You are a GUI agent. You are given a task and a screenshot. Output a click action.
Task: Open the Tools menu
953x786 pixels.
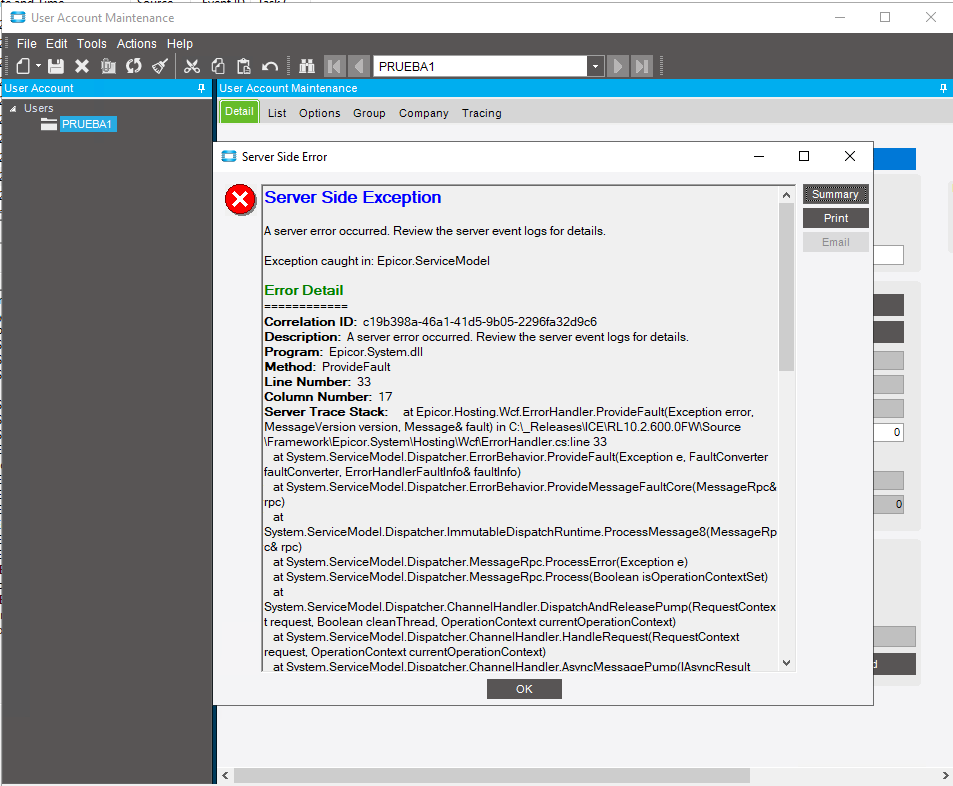click(x=92, y=44)
